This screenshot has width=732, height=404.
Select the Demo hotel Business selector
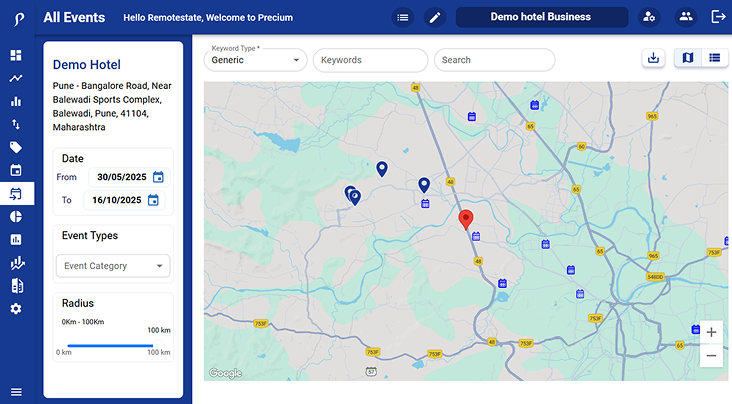[x=542, y=17]
